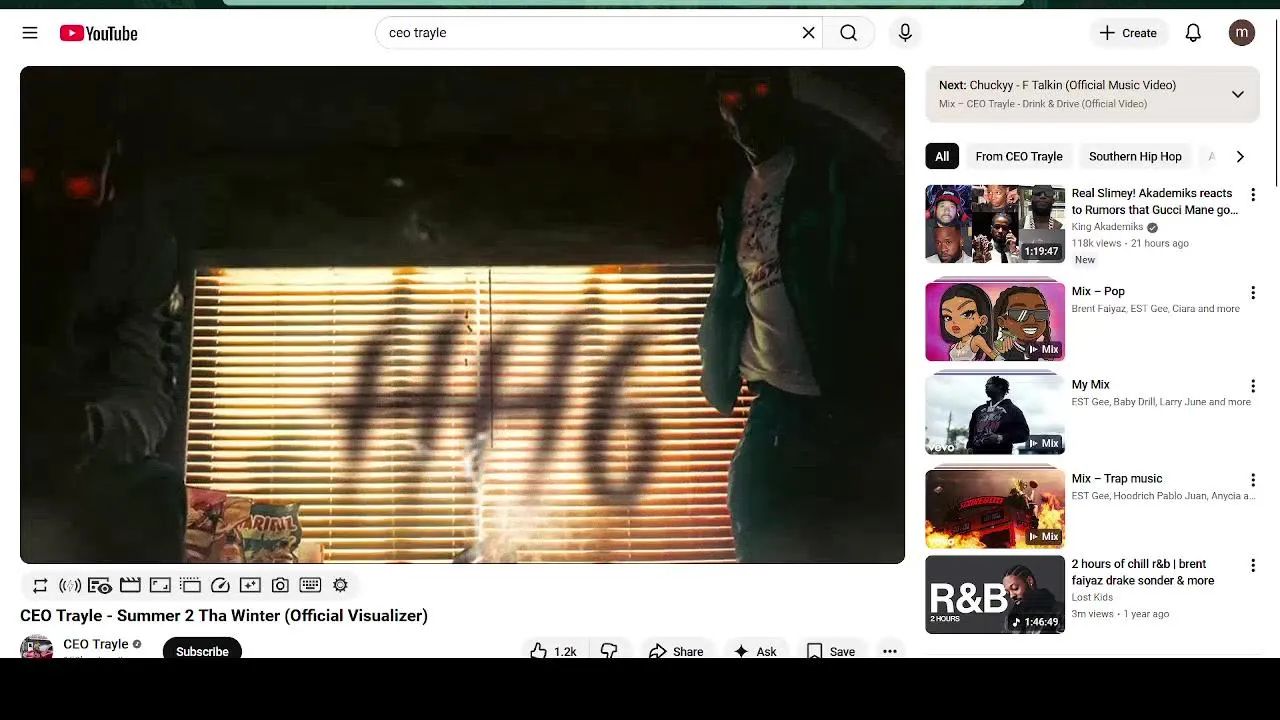Open video filters sparkle icon
This screenshot has height=720, width=1280.
tap(250, 585)
